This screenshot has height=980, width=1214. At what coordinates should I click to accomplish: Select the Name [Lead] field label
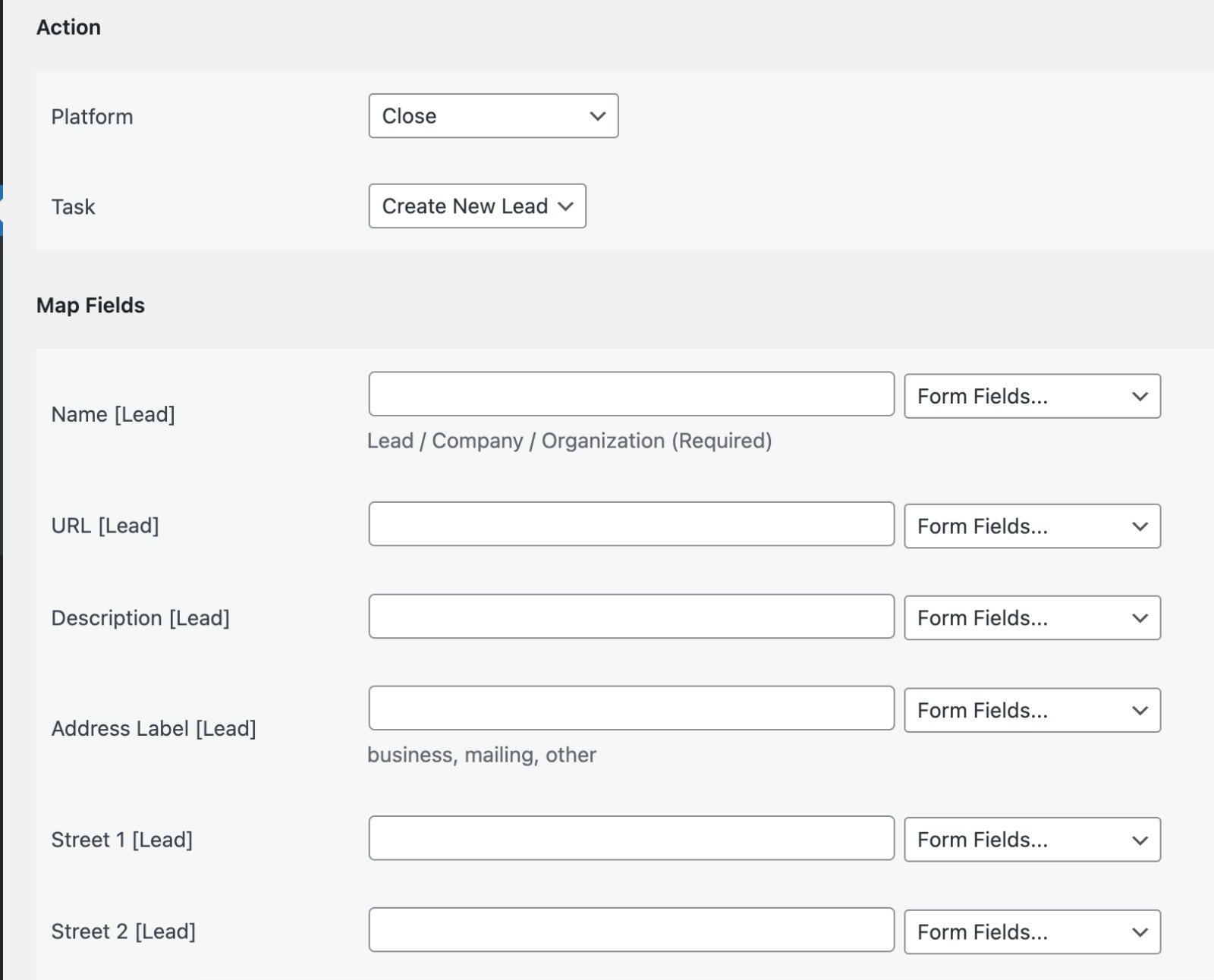point(114,413)
